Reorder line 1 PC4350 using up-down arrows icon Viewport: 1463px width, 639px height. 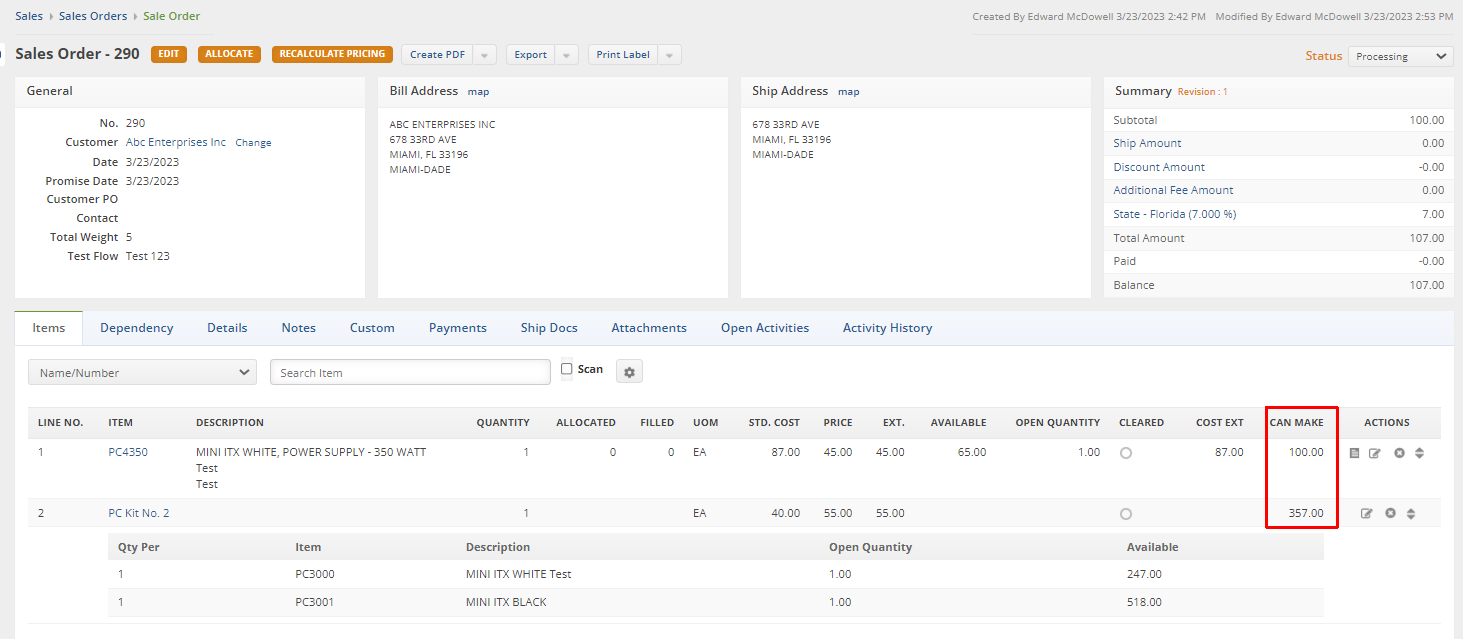1419,453
